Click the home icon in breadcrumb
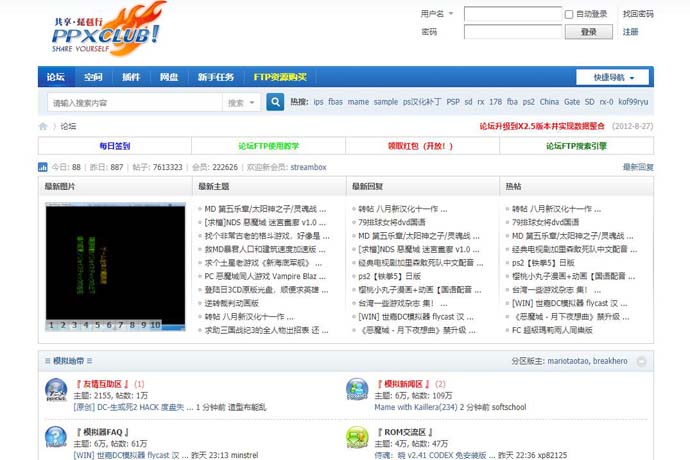Viewport: 690px width, 460px height. click(43, 127)
